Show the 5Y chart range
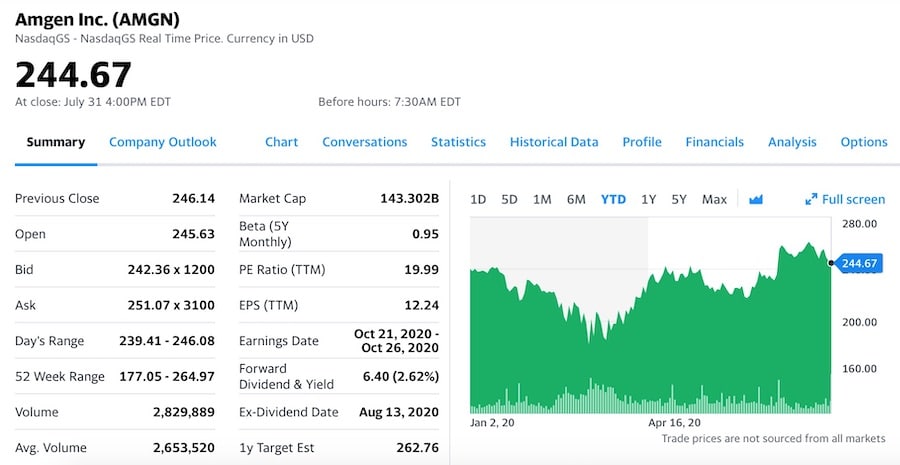The height and width of the screenshot is (465, 900). point(679,199)
